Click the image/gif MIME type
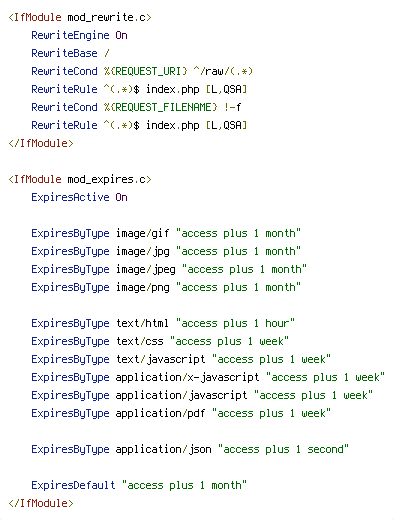 coord(143,233)
